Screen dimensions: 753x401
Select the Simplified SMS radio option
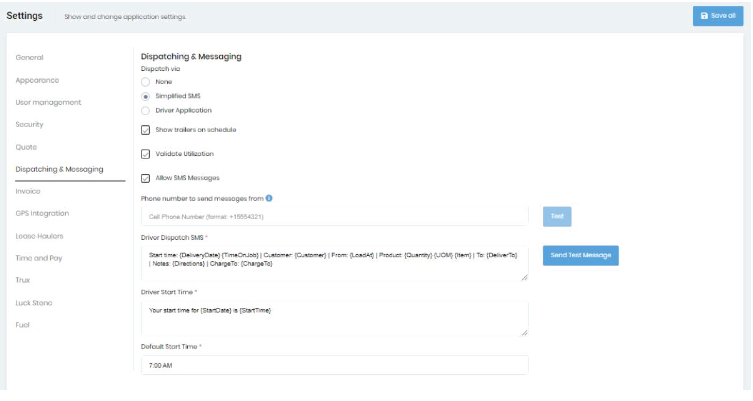(x=146, y=96)
